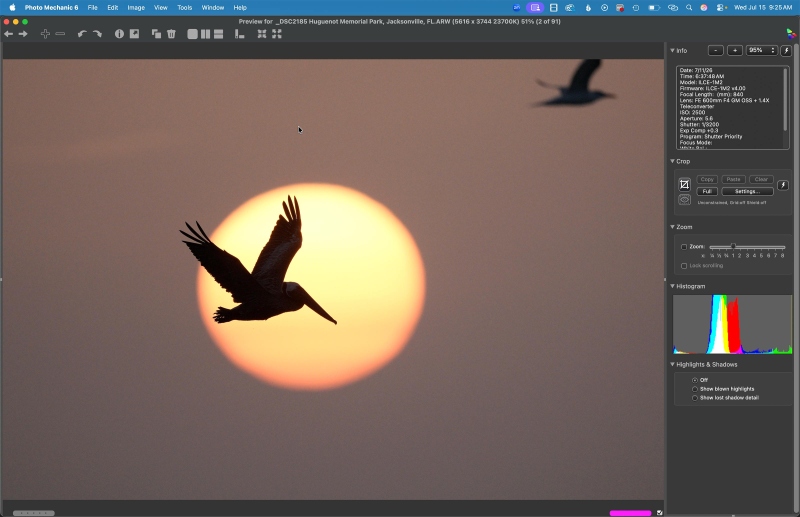Collapse the Zoom panel

(x=672, y=227)
